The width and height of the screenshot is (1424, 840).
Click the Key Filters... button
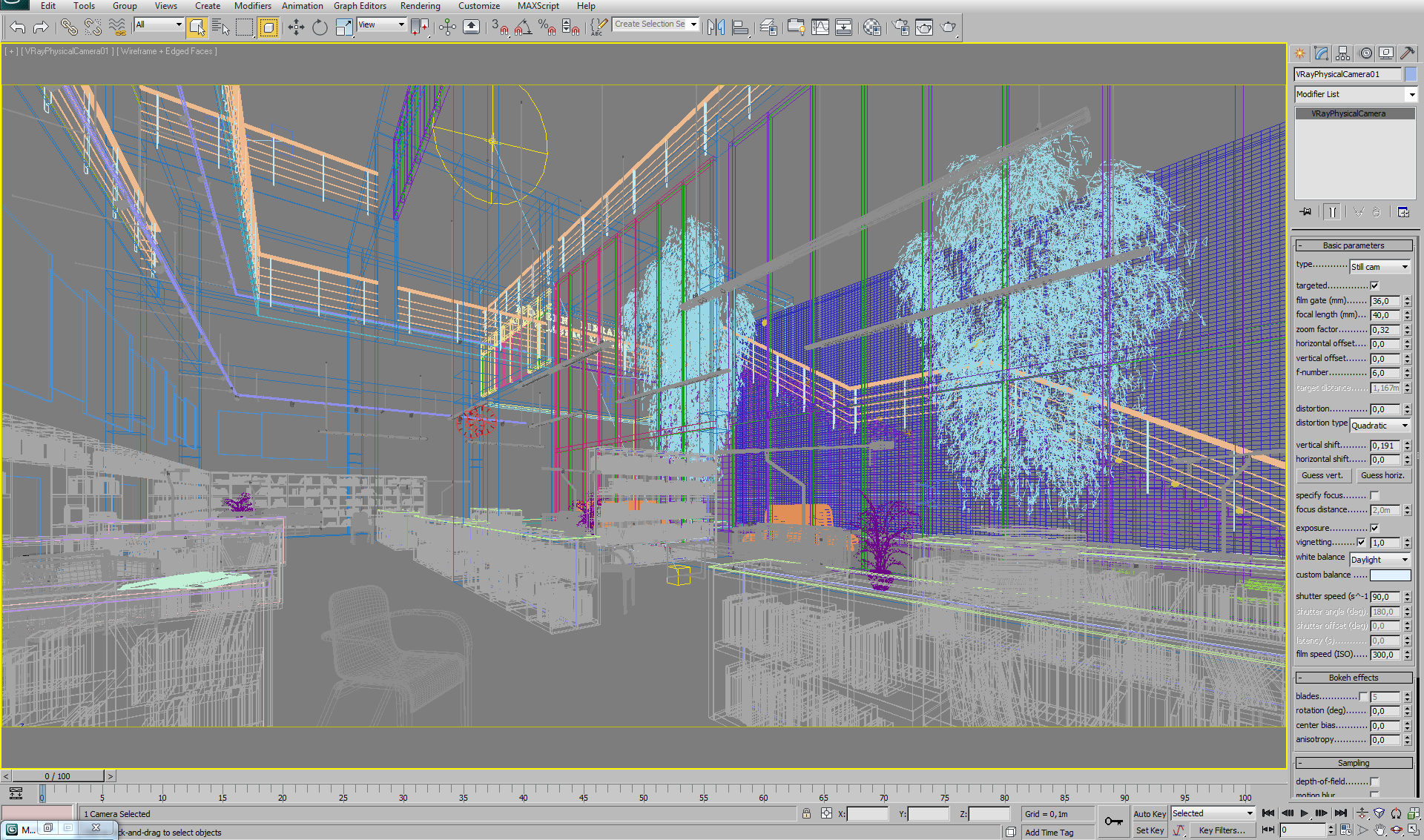coord(1222,830)
